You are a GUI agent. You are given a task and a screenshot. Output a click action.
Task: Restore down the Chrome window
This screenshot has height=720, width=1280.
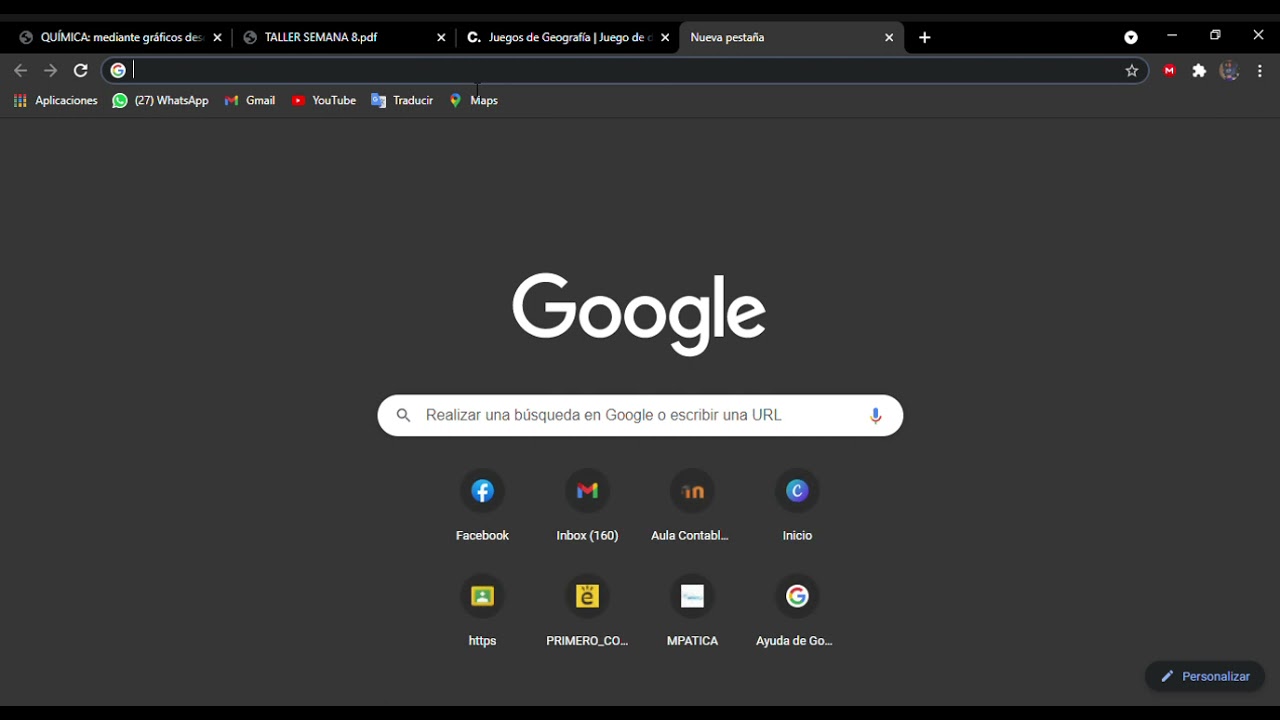(x=1215, y=36)
